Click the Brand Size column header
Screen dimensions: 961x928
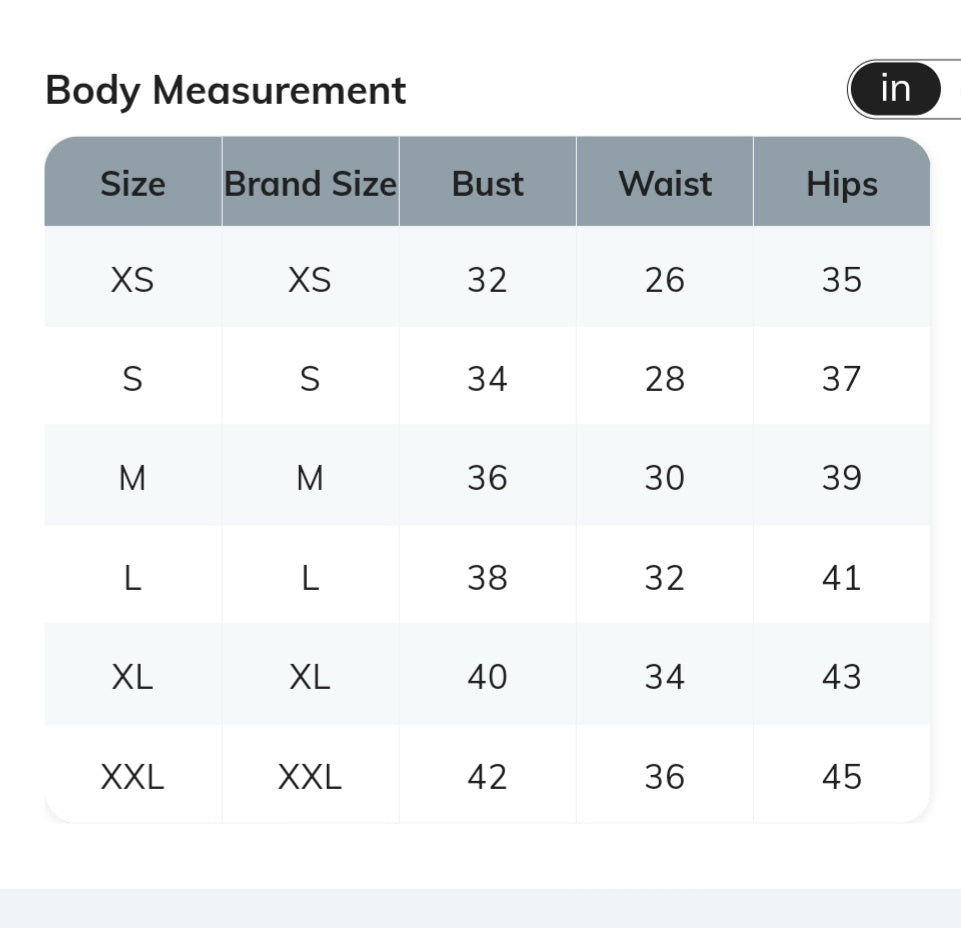(311, 182)
